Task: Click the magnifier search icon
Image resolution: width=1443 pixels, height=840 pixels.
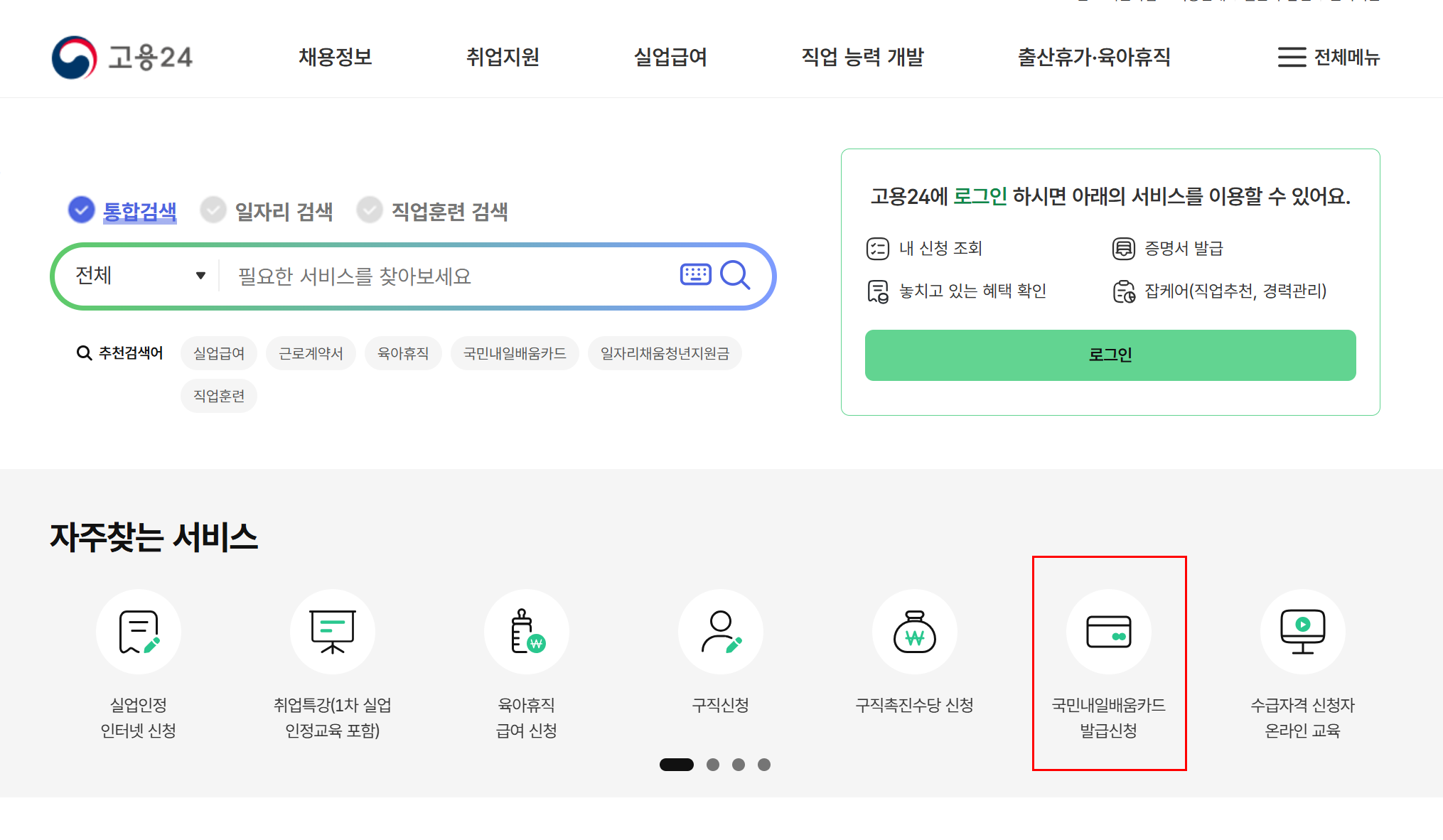Action: pos(735,275)
